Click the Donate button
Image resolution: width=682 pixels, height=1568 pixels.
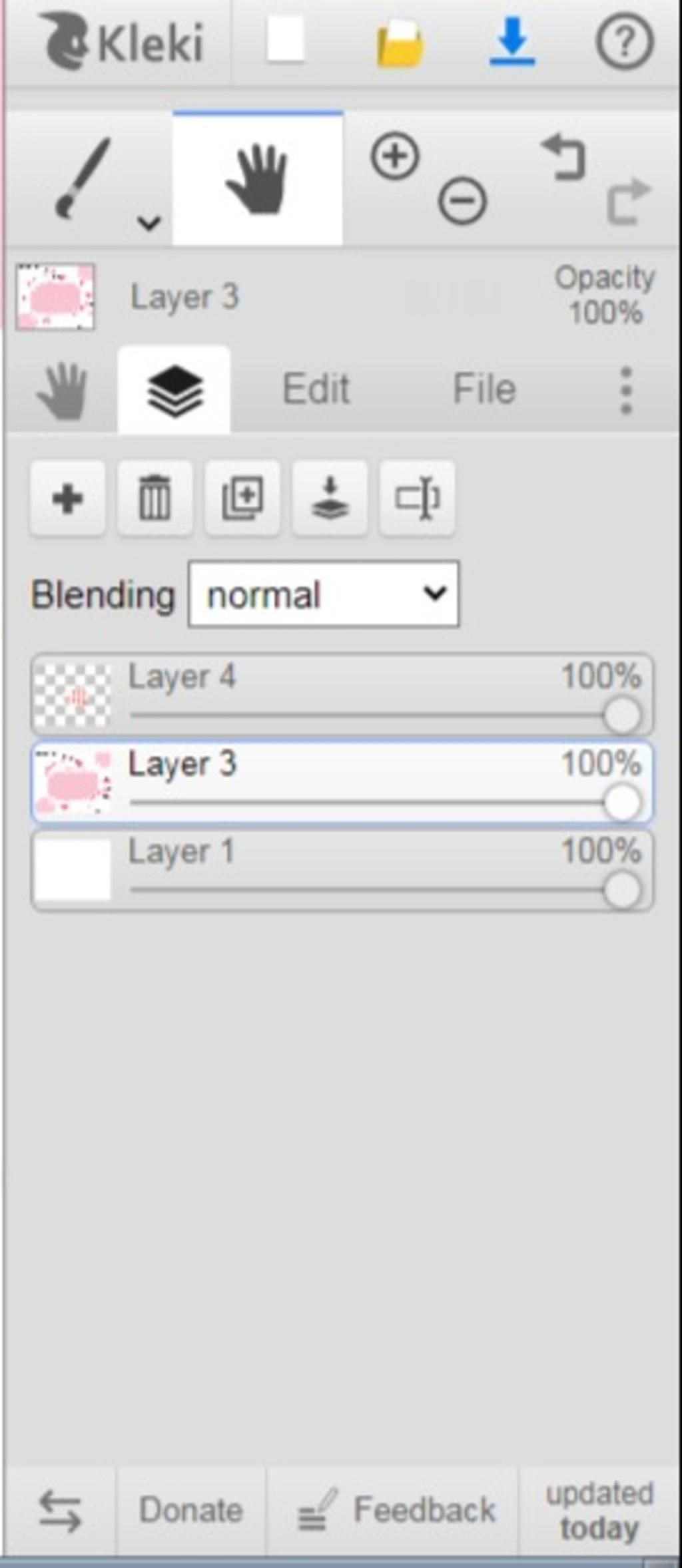pos(190,1510)
